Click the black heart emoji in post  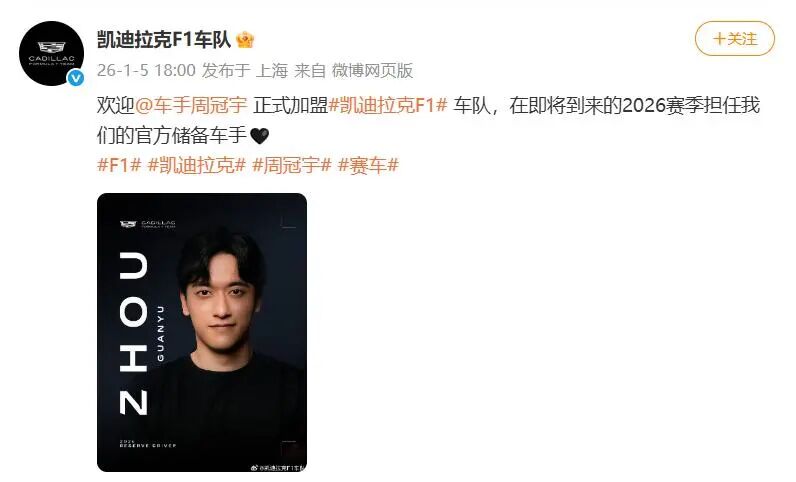[259, 136]
